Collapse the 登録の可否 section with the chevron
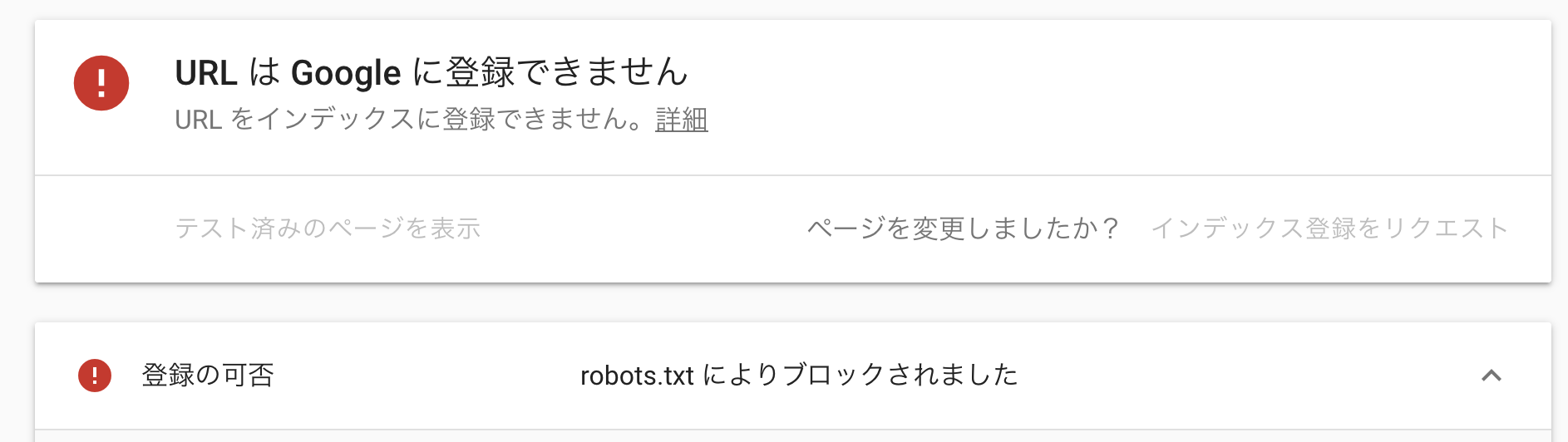The height and width of the screenshot is (442, 1568). coord(1492,376)
